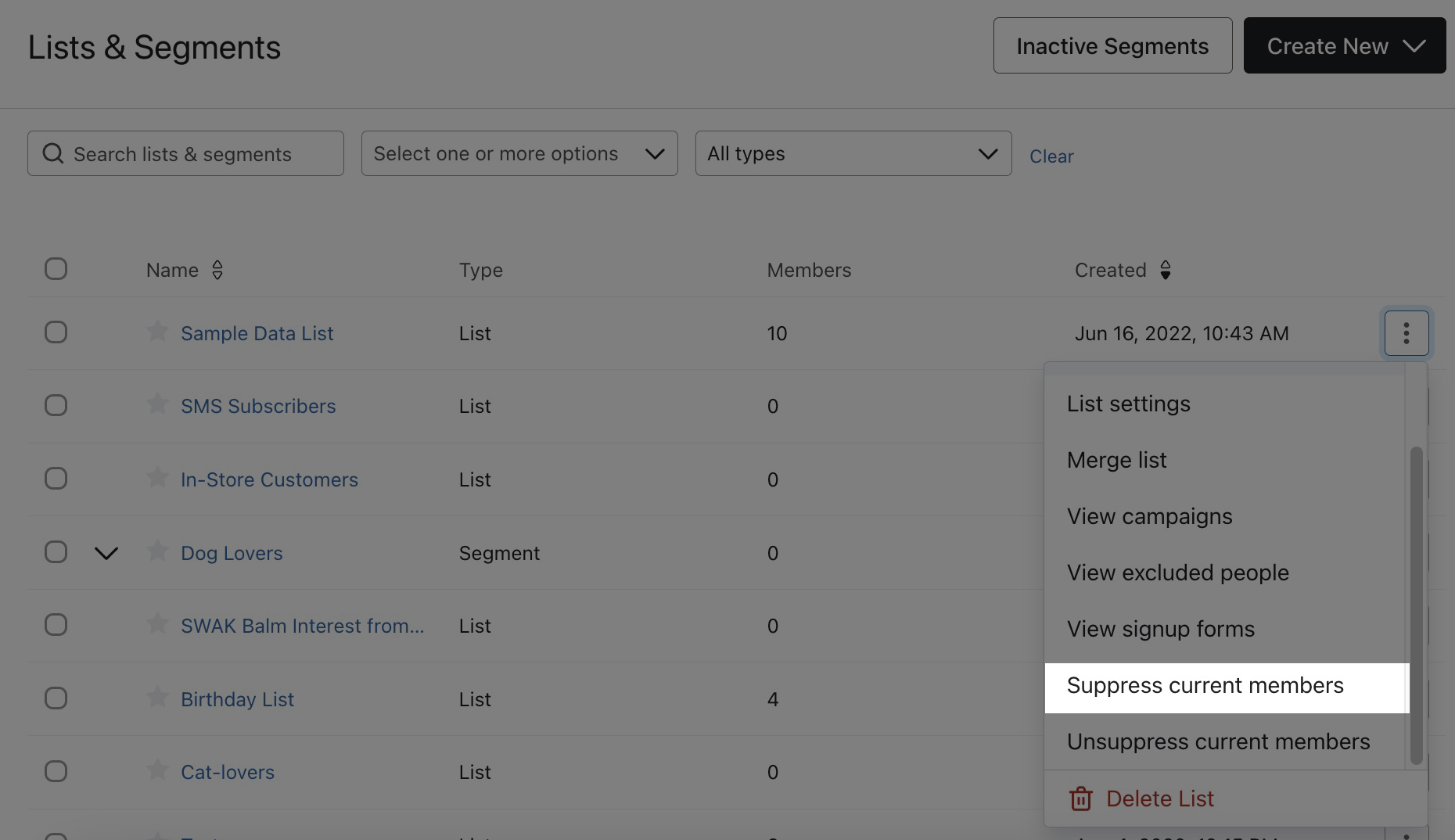Click the Created column sort arrows

(x=1166, y=270)
